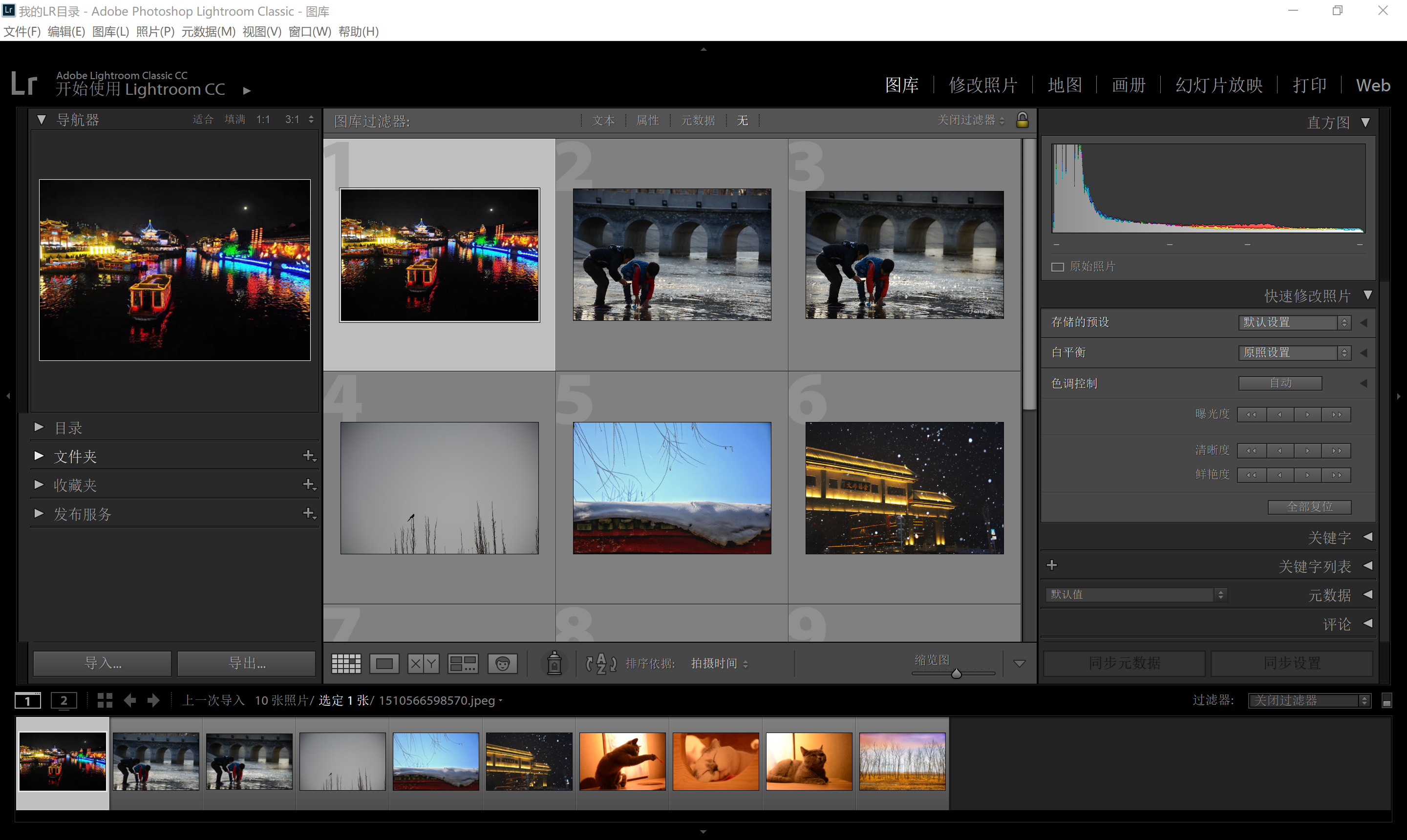The height and width of the screenshot is (840, 1407).
Task: Add keyword with plus icon in 关键字列表
Action: pos(1052,565)
